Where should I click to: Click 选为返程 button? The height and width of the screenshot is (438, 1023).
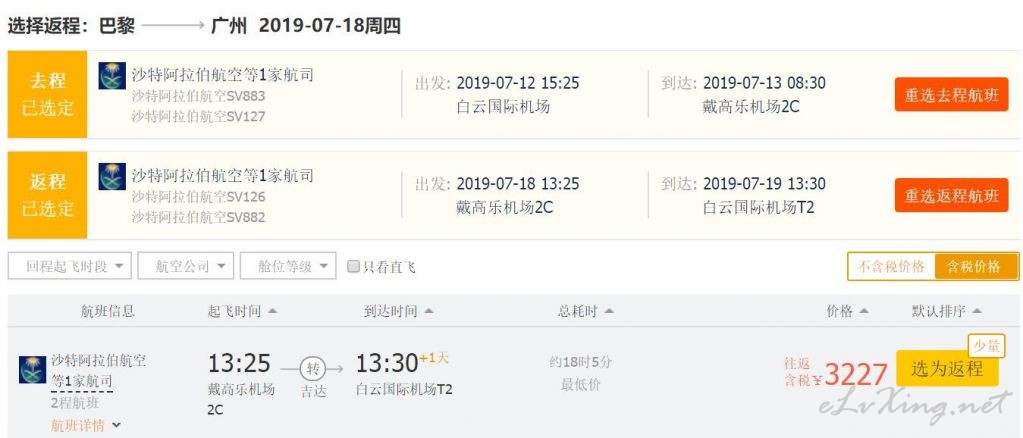947,369
